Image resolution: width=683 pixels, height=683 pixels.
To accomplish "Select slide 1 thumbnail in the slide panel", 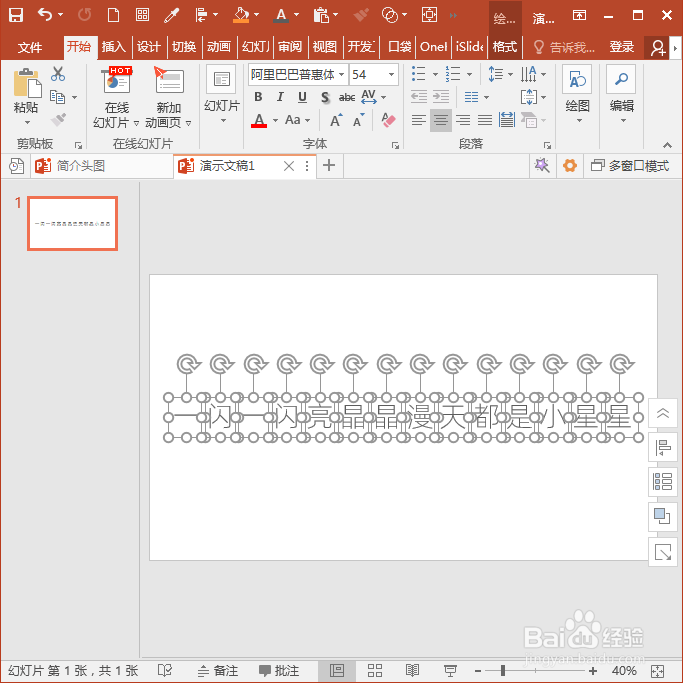I will click(72, 223).
